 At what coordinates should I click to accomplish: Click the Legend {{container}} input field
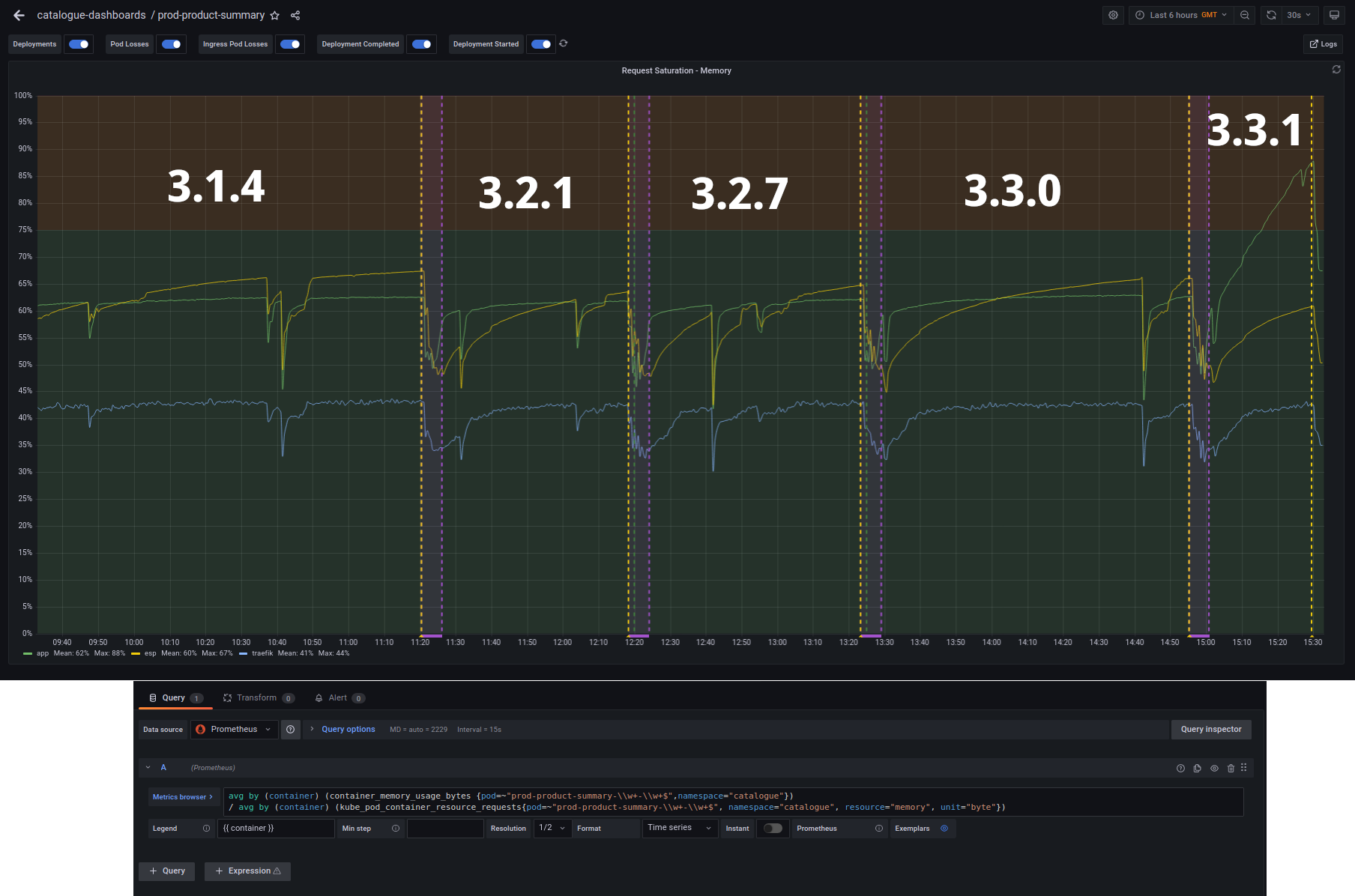pyautogui.click(x=275, y=828)
